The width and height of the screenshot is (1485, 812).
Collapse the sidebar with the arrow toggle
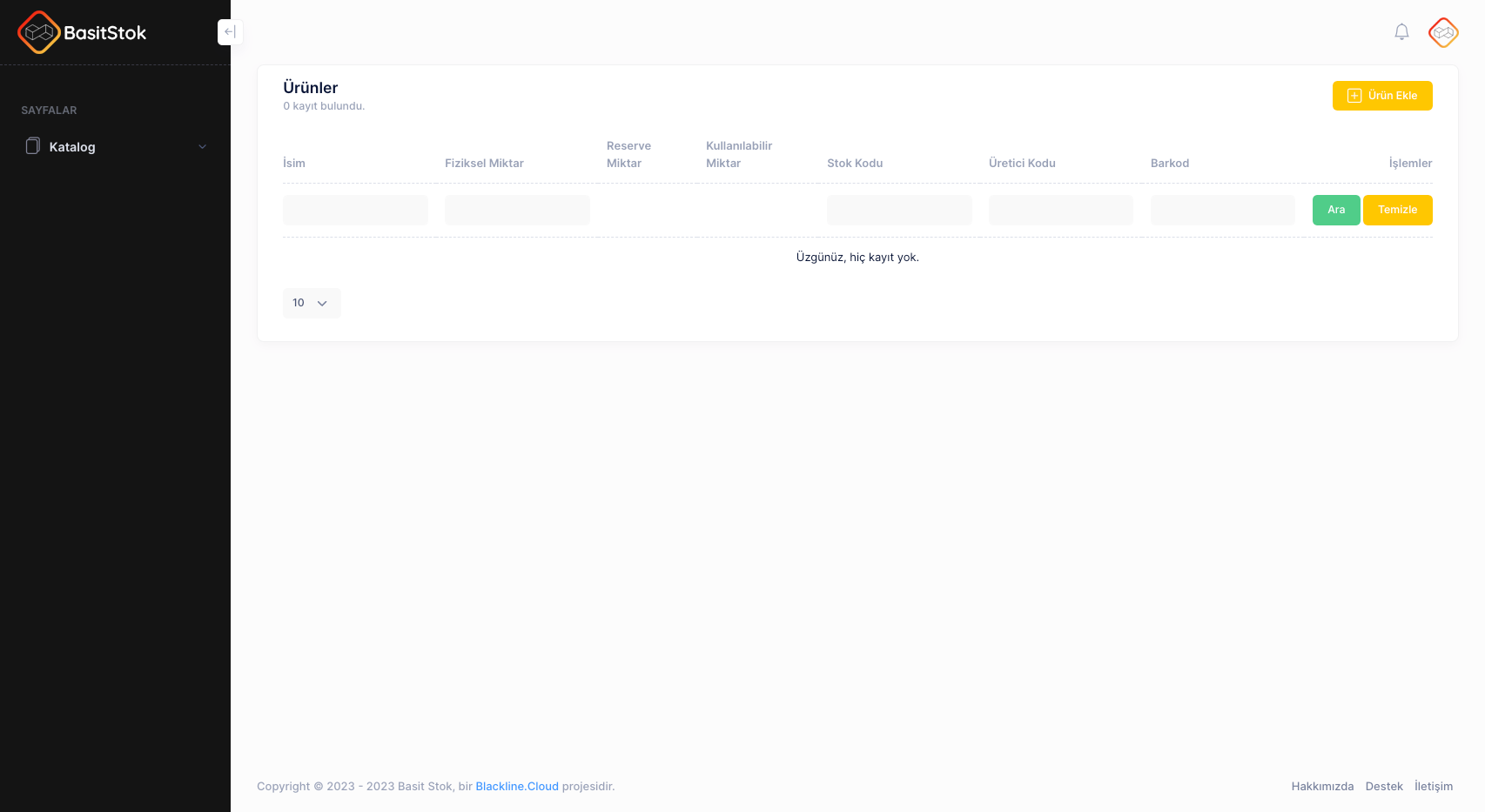(x=230, y=32)
